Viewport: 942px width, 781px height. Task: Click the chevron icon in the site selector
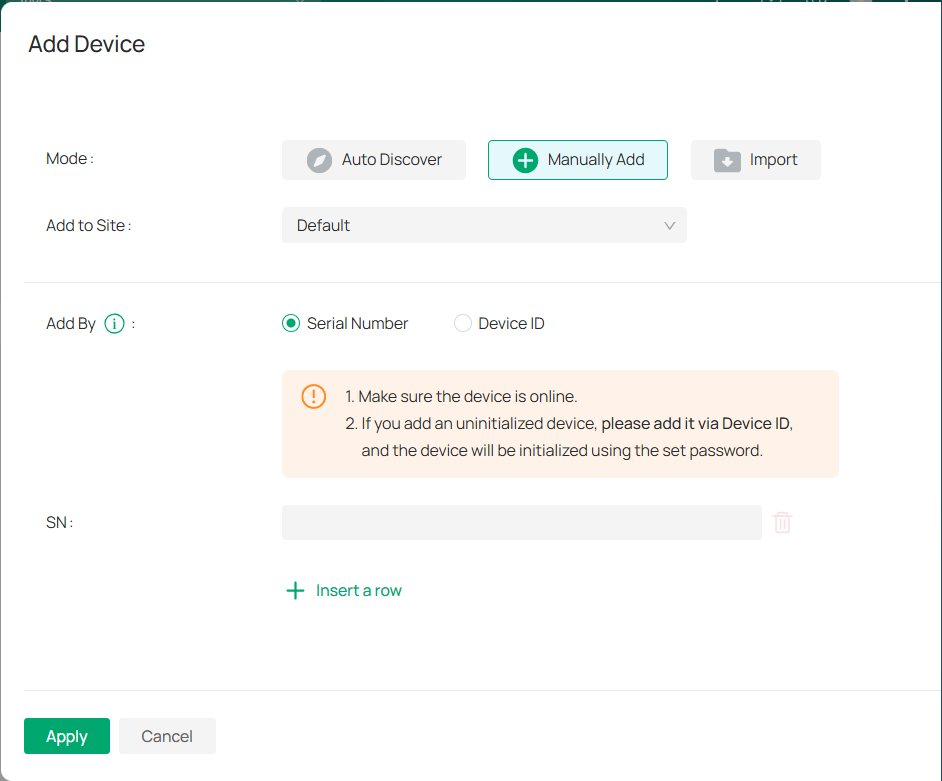pyautogui.click(x=669, y=225)
